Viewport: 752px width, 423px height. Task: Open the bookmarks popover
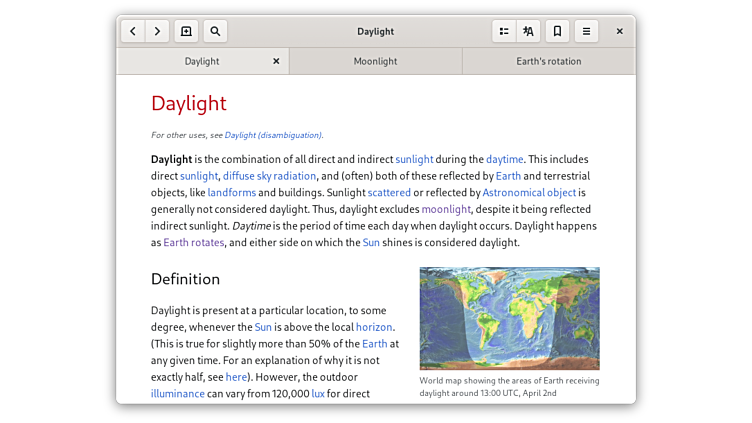[x=557, y=31]
